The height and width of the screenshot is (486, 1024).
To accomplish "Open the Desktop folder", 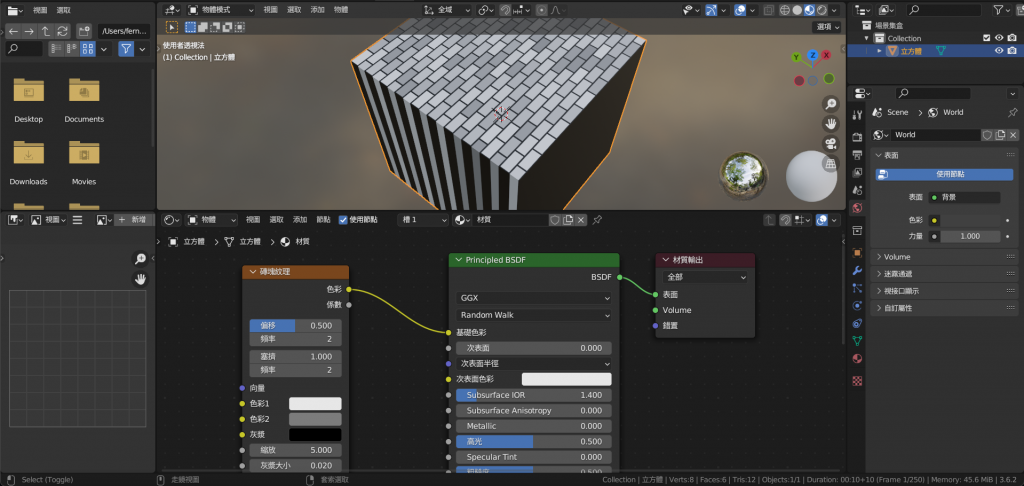I will [x=29, y=100].
